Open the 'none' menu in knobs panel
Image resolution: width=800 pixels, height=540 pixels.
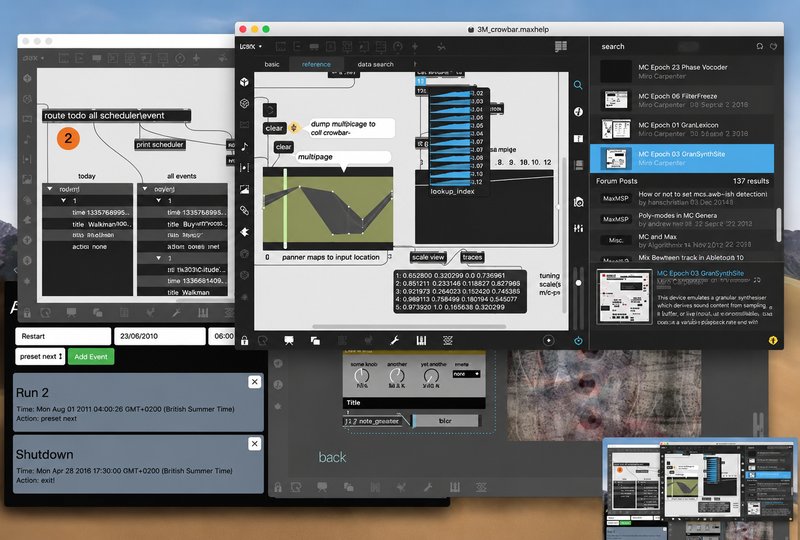[466, 374]
